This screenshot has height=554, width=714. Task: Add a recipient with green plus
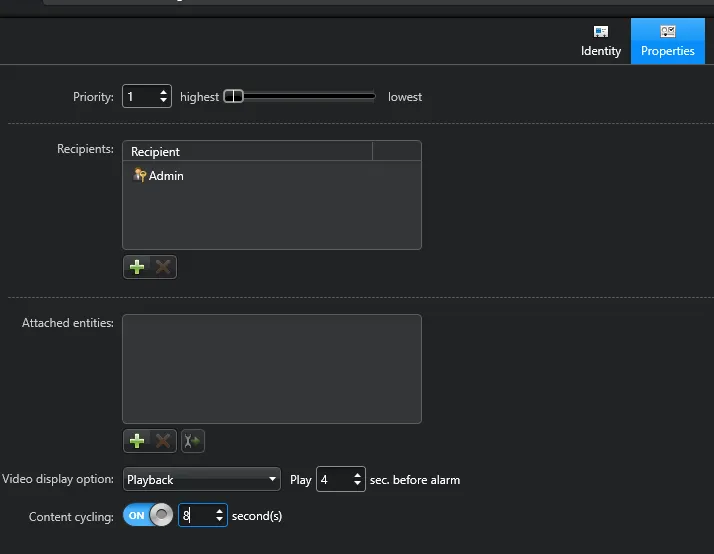click(137, 267)
